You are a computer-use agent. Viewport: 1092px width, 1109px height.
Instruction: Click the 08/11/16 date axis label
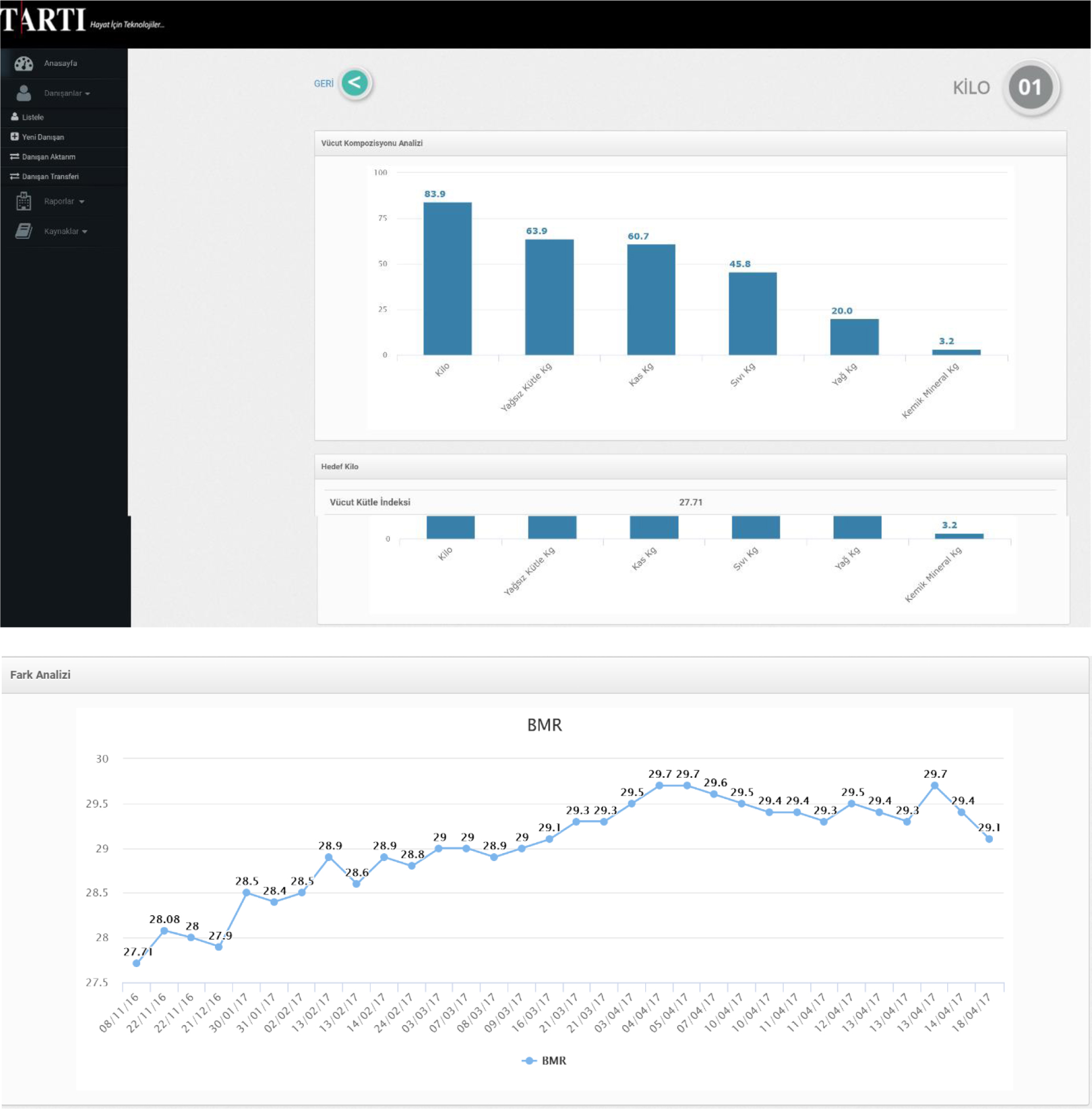coord(119,1013)
